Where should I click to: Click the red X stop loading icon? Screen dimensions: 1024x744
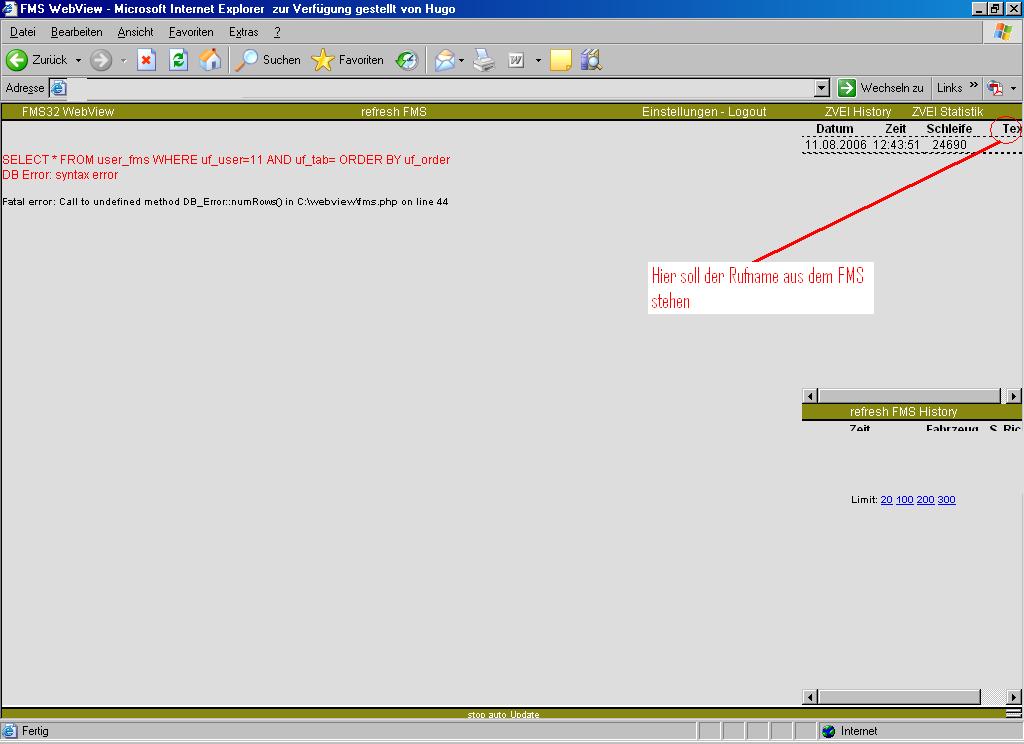click(x=146, y=60)
